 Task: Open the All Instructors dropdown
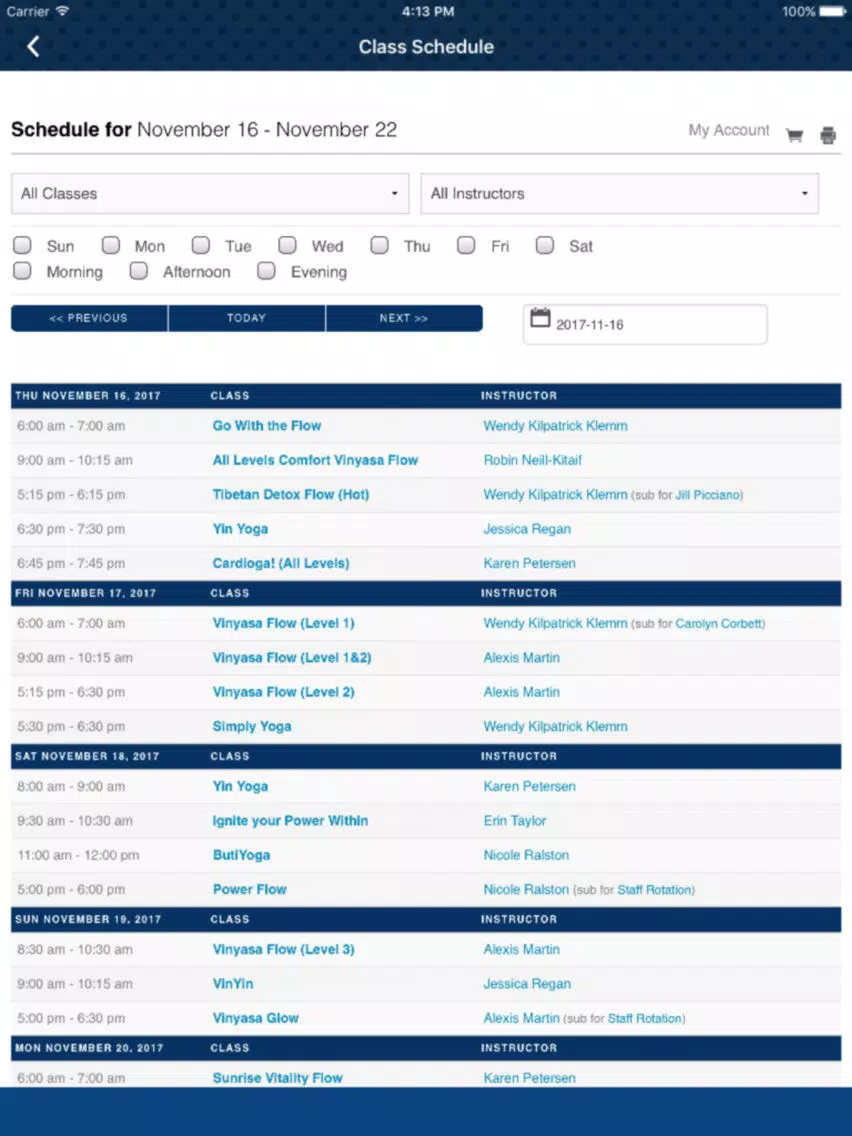(x=619, y=193)
